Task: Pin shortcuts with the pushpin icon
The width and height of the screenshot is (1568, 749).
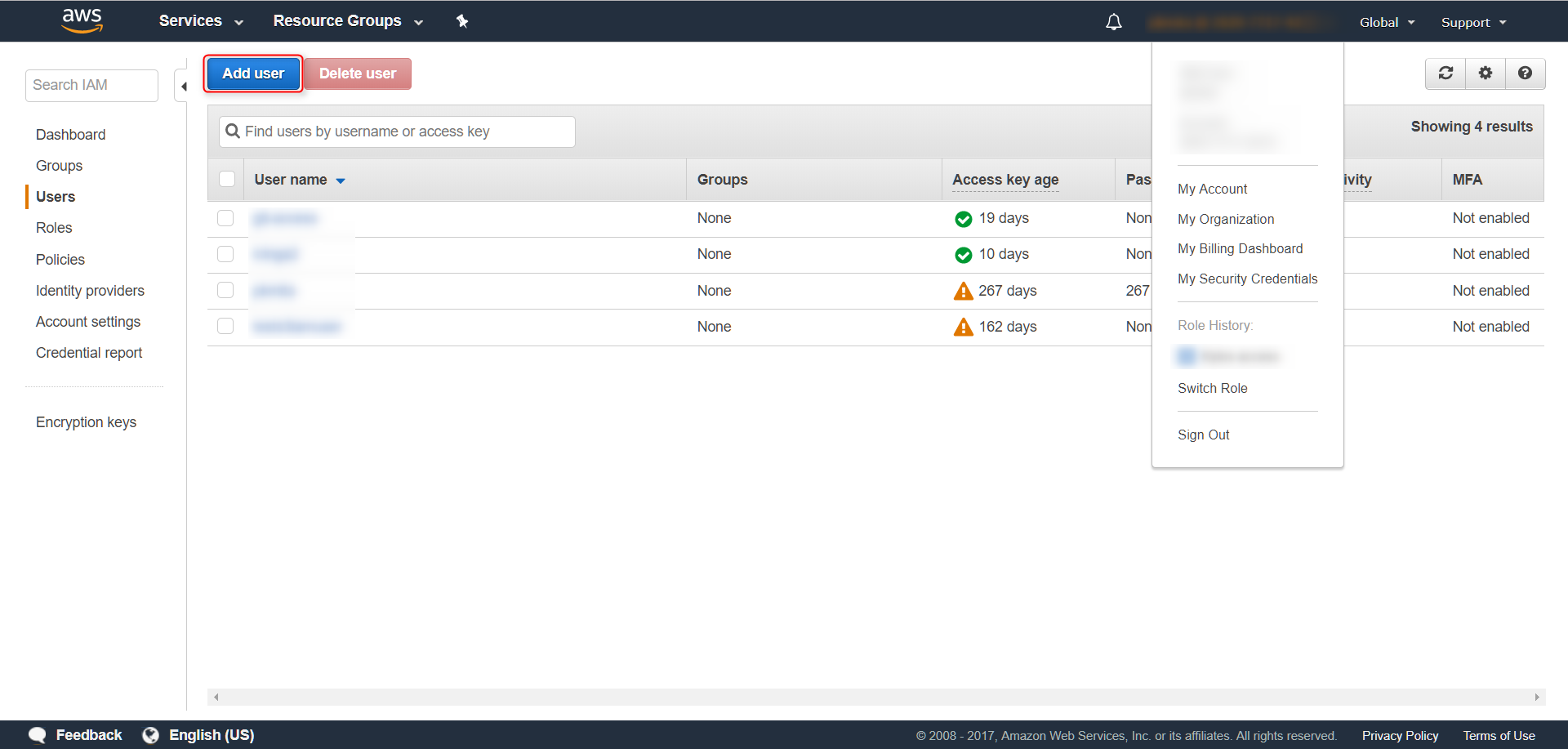Action: click(462, 21)
